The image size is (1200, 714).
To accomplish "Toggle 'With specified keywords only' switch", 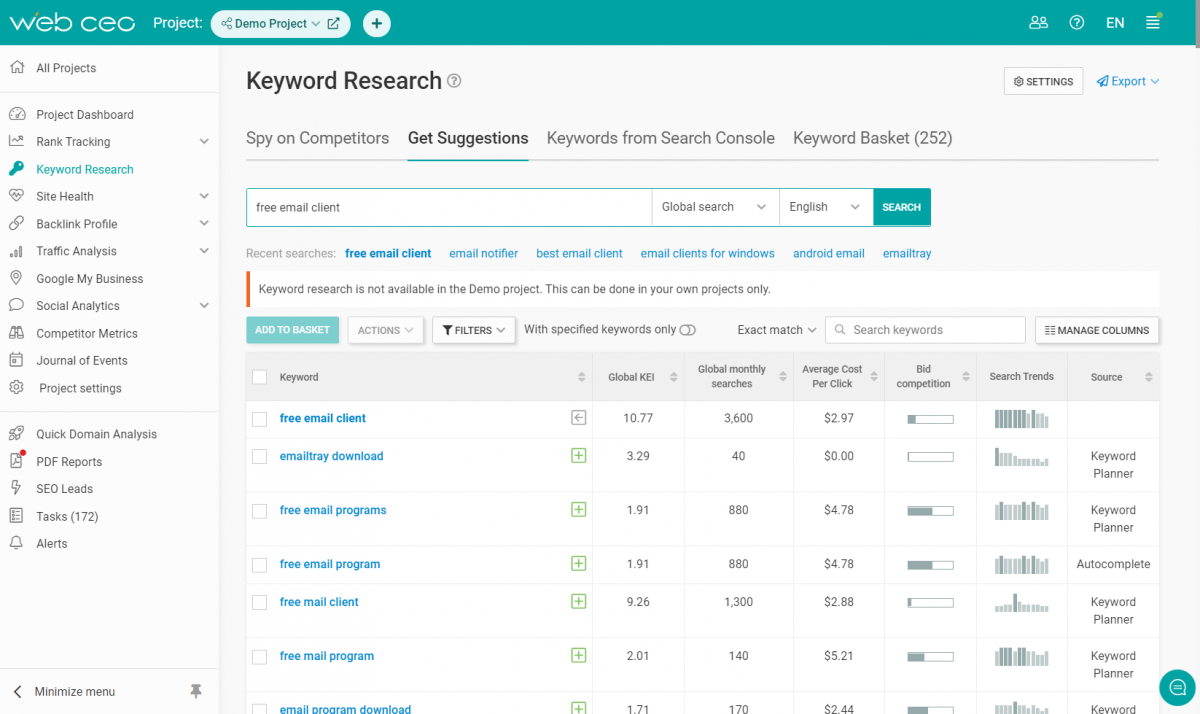I will (x=687, y=330).
